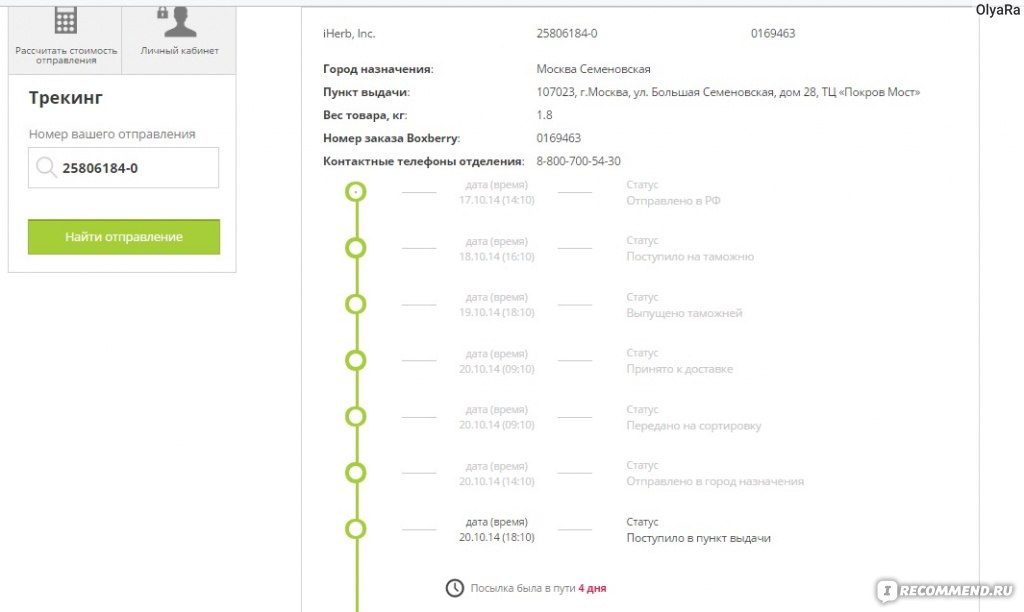Select 'Отправлено в город назначения' timeline circle
Viewport: 1024px width, 612px height.
[355, 473]
